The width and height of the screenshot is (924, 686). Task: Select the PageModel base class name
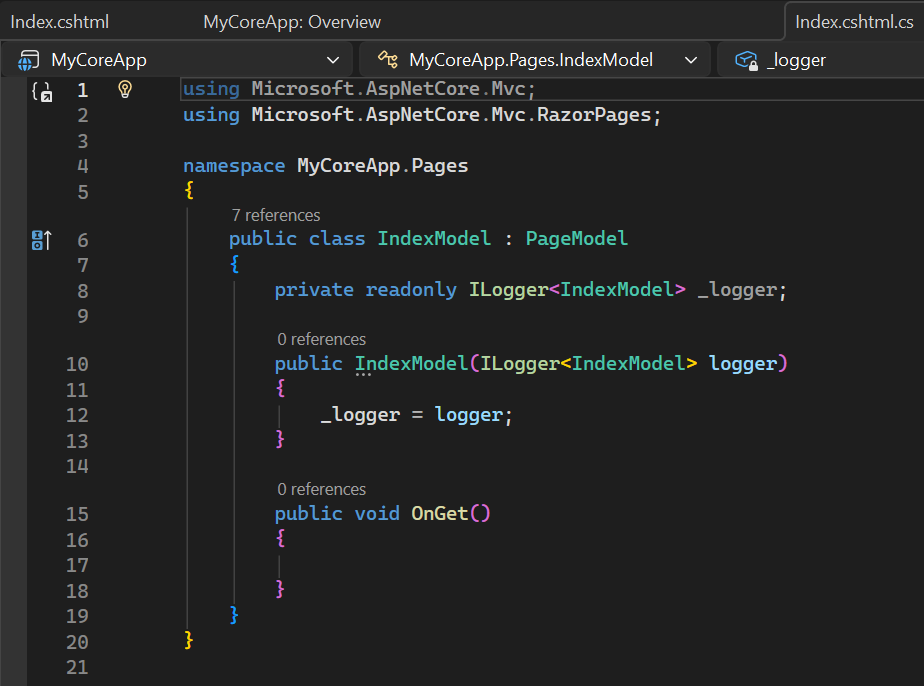[576, 238]
